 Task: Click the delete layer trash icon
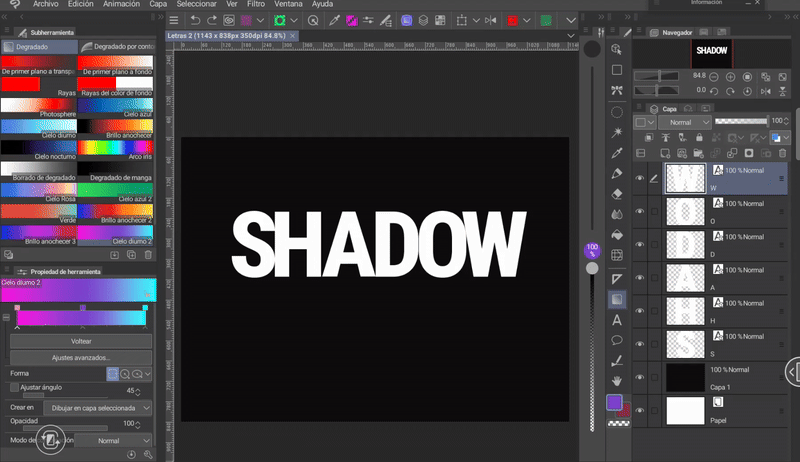click(781, 153)
